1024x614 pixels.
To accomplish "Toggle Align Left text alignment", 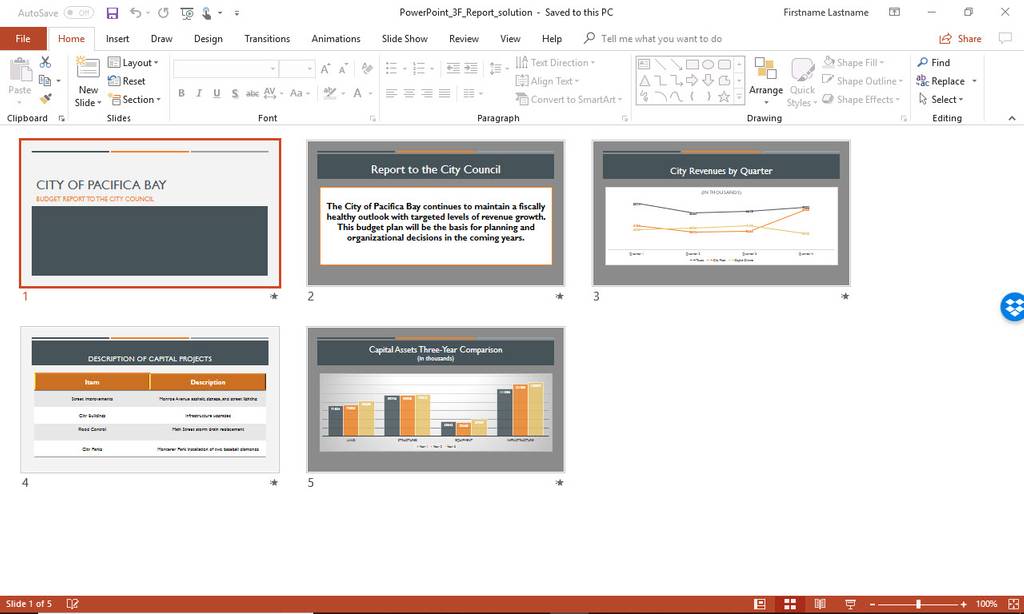I will click(392, 93).
